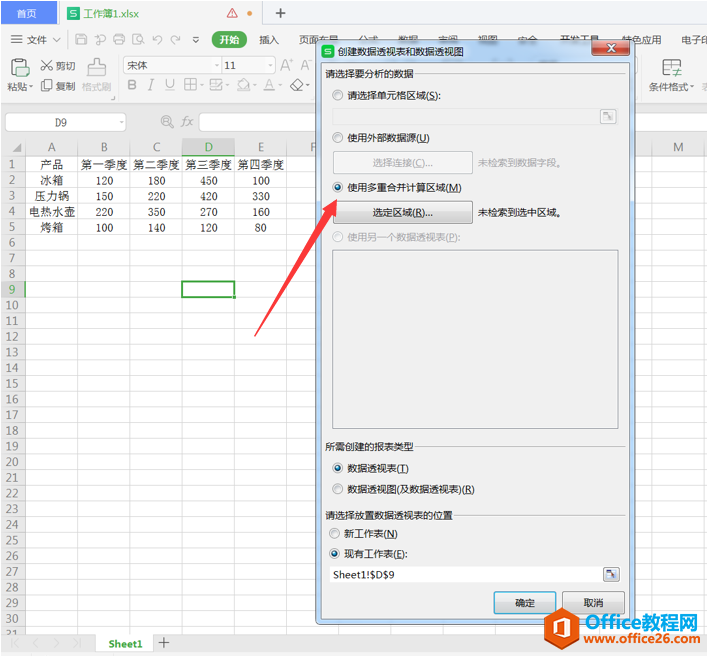This screenshot has width=707, height=656.
Task: Click the Fill Color bucket icon
Action: point(243,85)
